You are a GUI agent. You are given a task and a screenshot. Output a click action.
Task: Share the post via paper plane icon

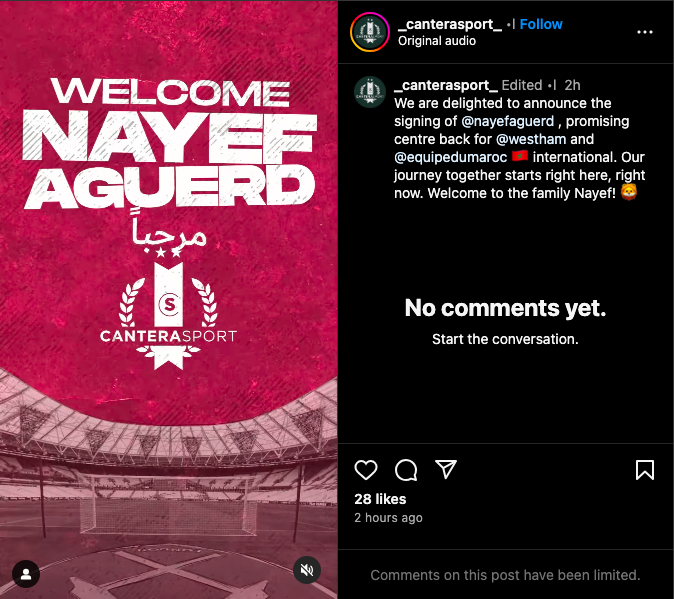point(446,469)
